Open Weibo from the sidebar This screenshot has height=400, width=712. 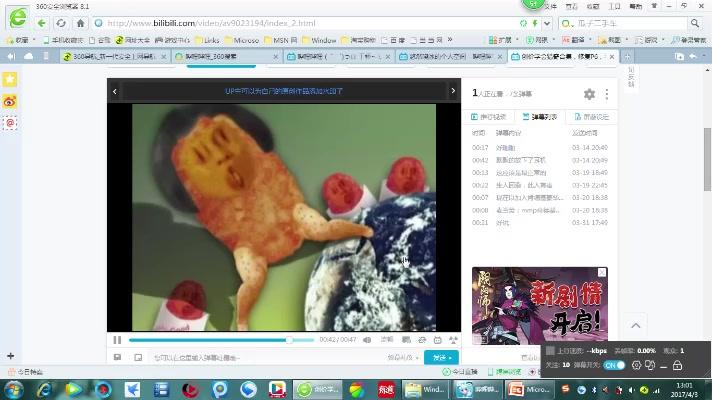[x=10, y=101]
